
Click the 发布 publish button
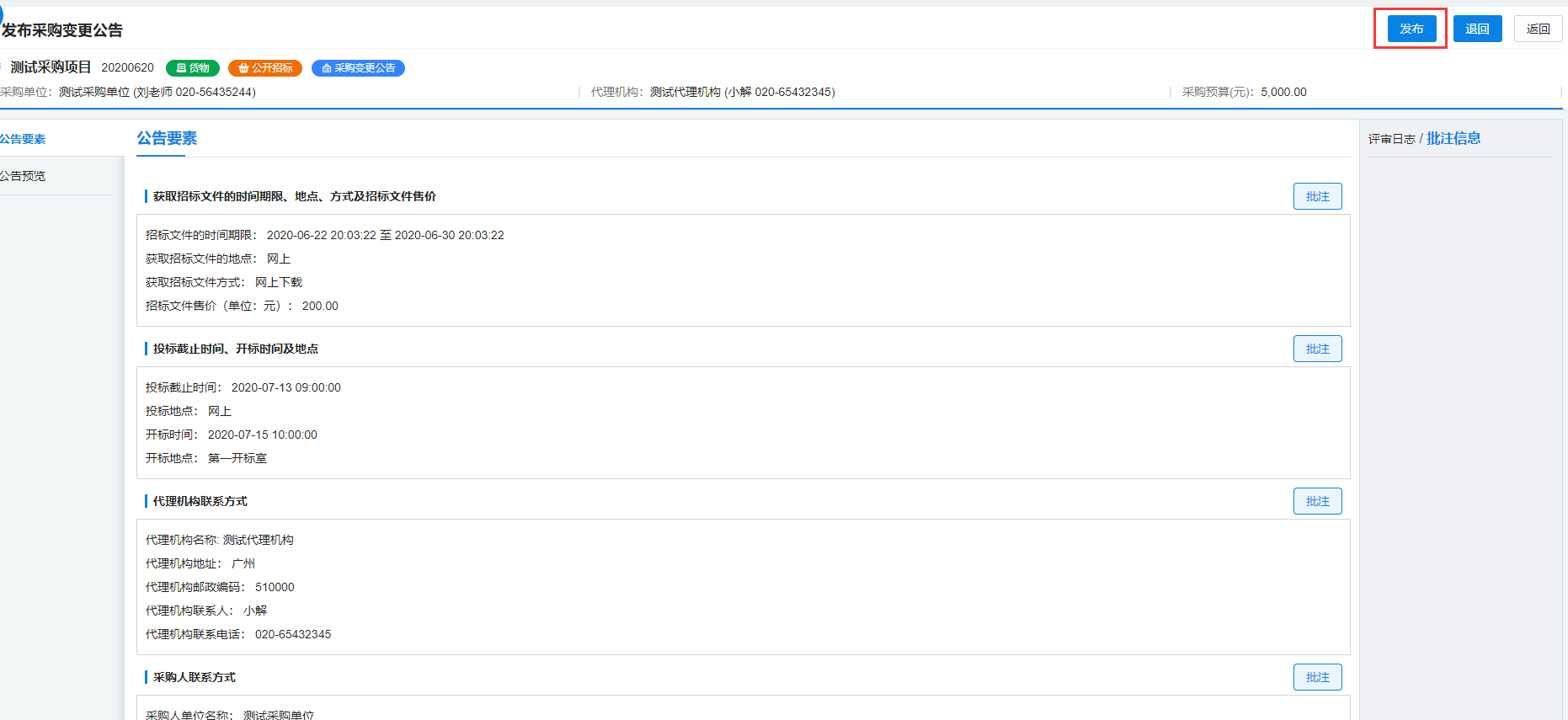click(x=1411, y=29)
